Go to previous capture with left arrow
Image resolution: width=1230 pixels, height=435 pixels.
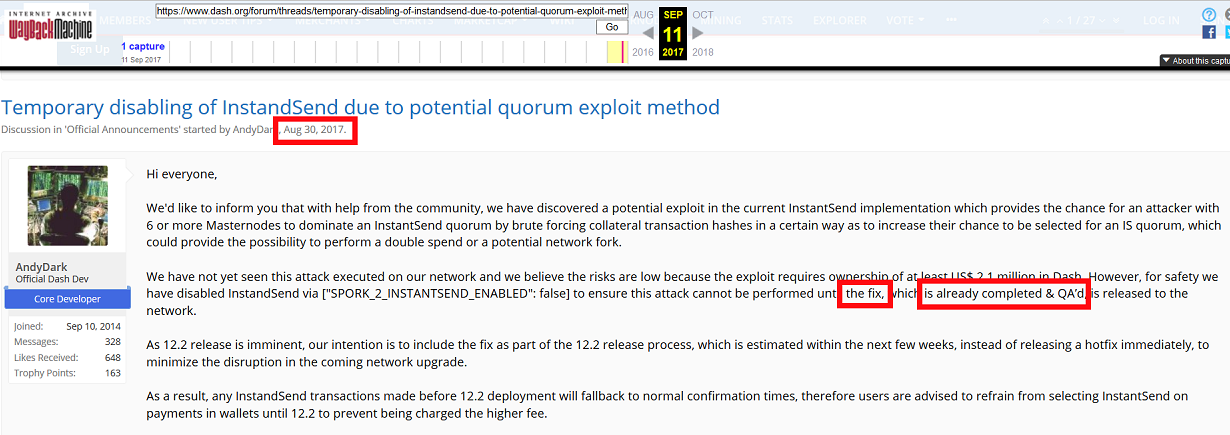[647, 33]
